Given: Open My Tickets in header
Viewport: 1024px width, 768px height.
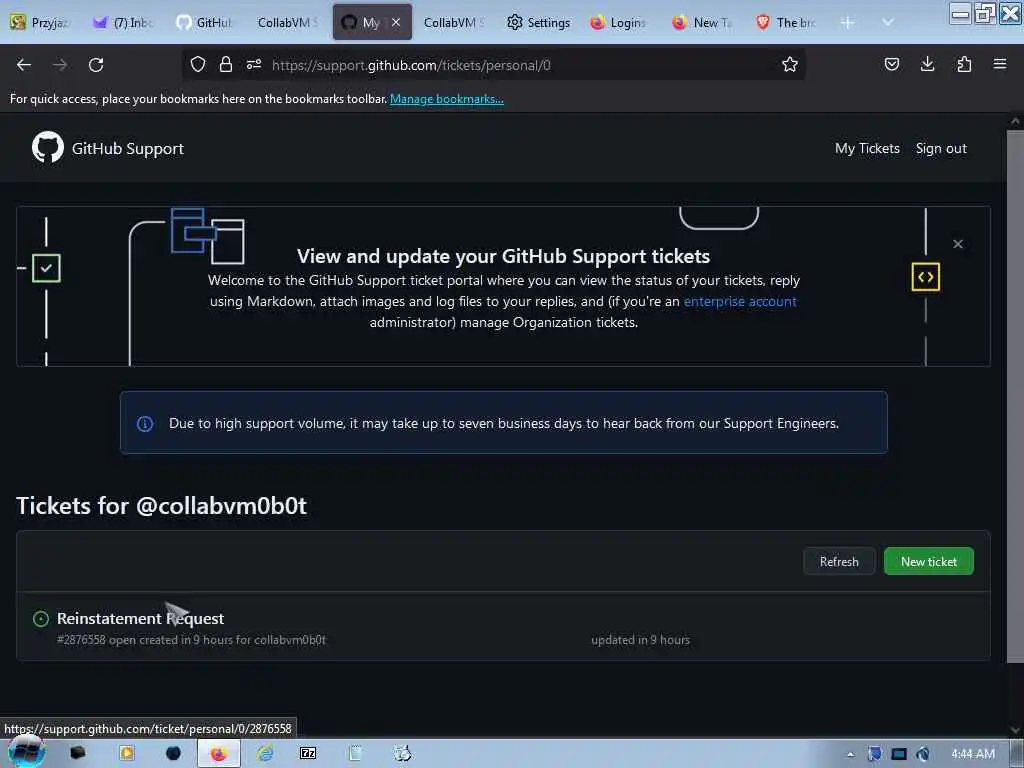Looking at the screenshot, I should (867, 148).
